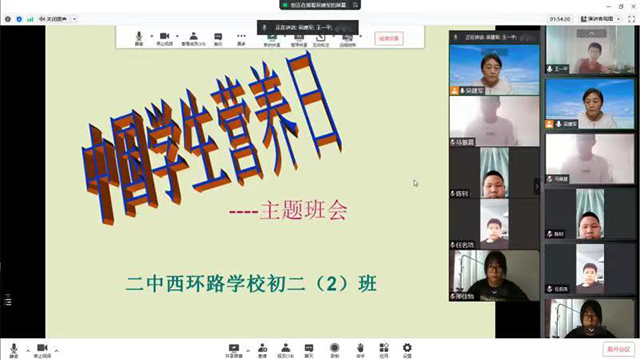Mute the microphone in the bottom toolbar

click(13, 350)
